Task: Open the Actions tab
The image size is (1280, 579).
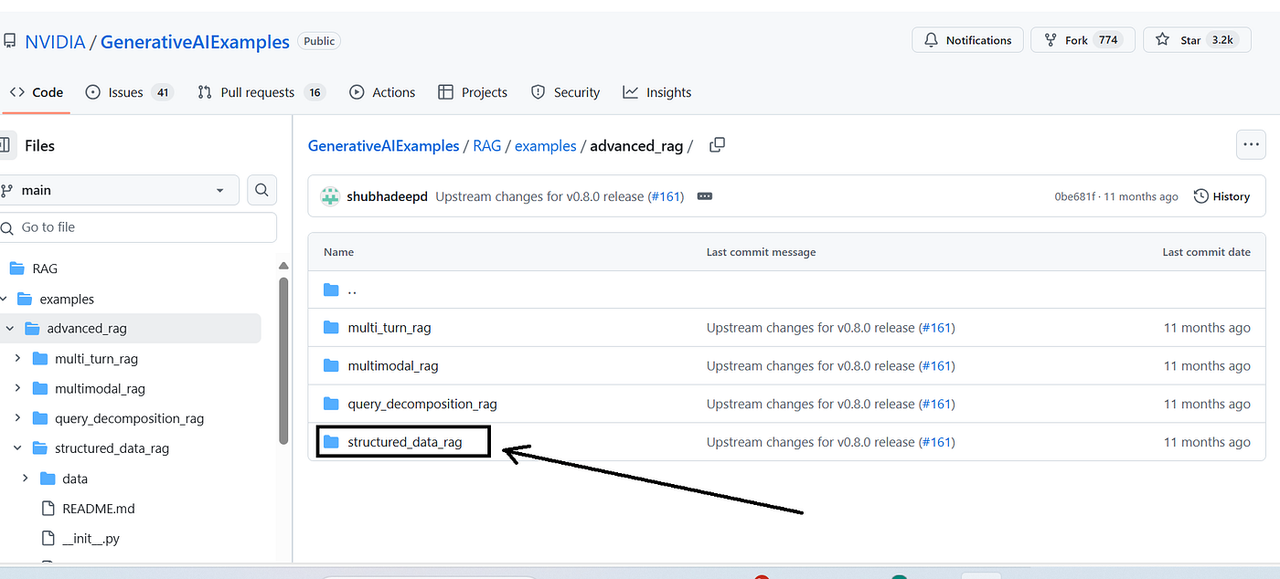Action: point(382,92)
